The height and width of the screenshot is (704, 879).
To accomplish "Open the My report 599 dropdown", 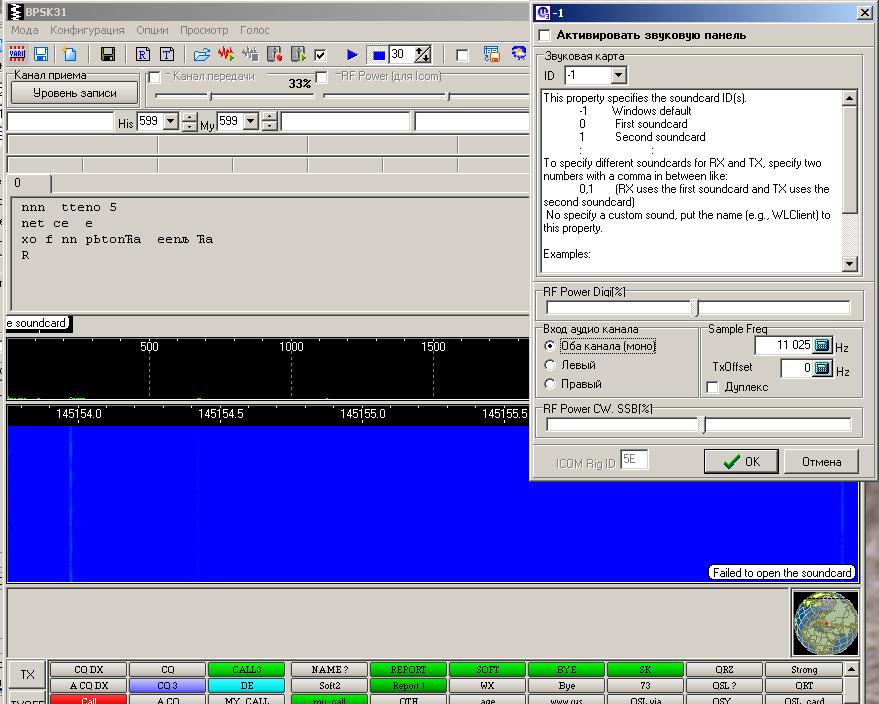I will [251, 122].
